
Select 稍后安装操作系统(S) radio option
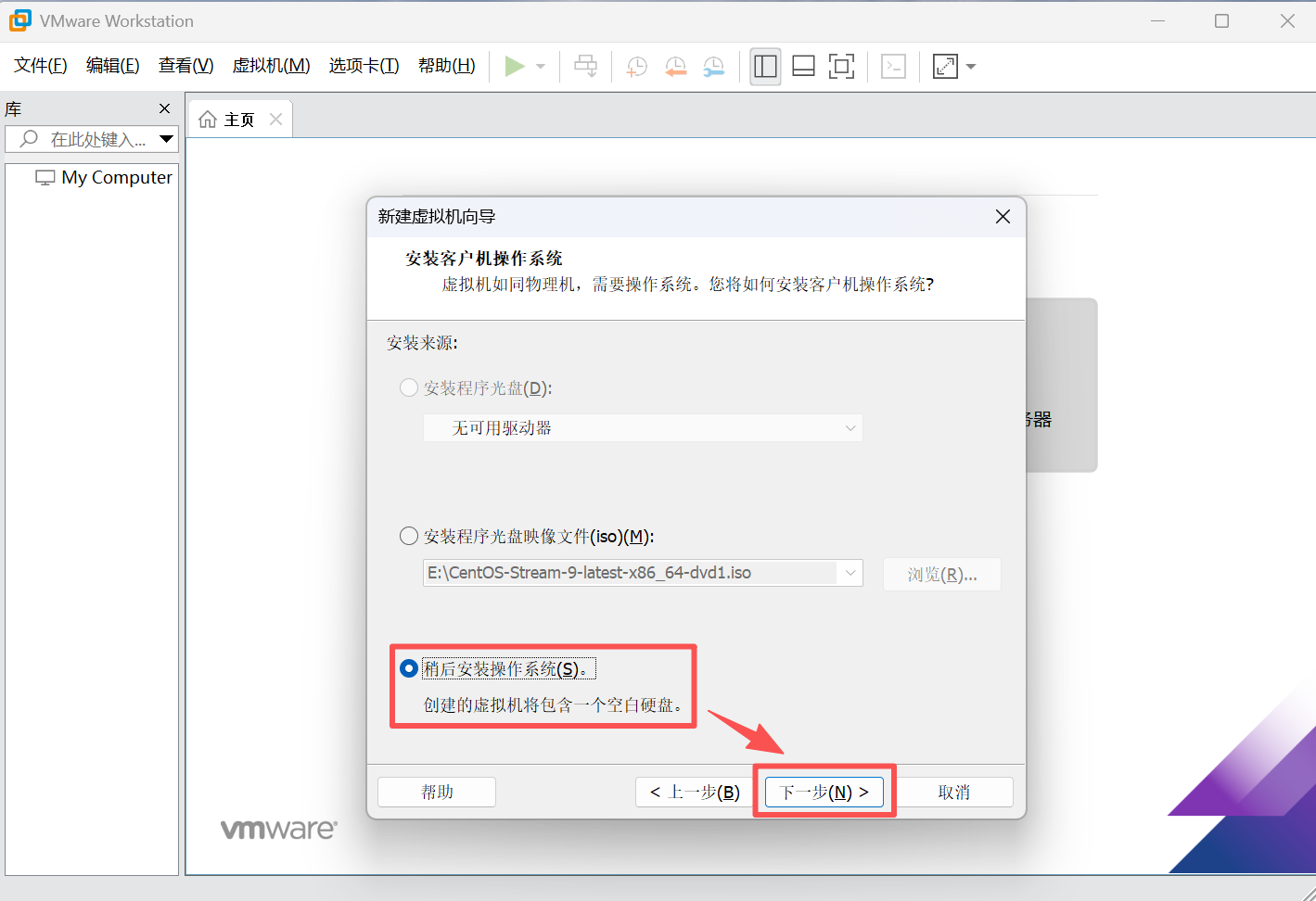click(497, 668)
